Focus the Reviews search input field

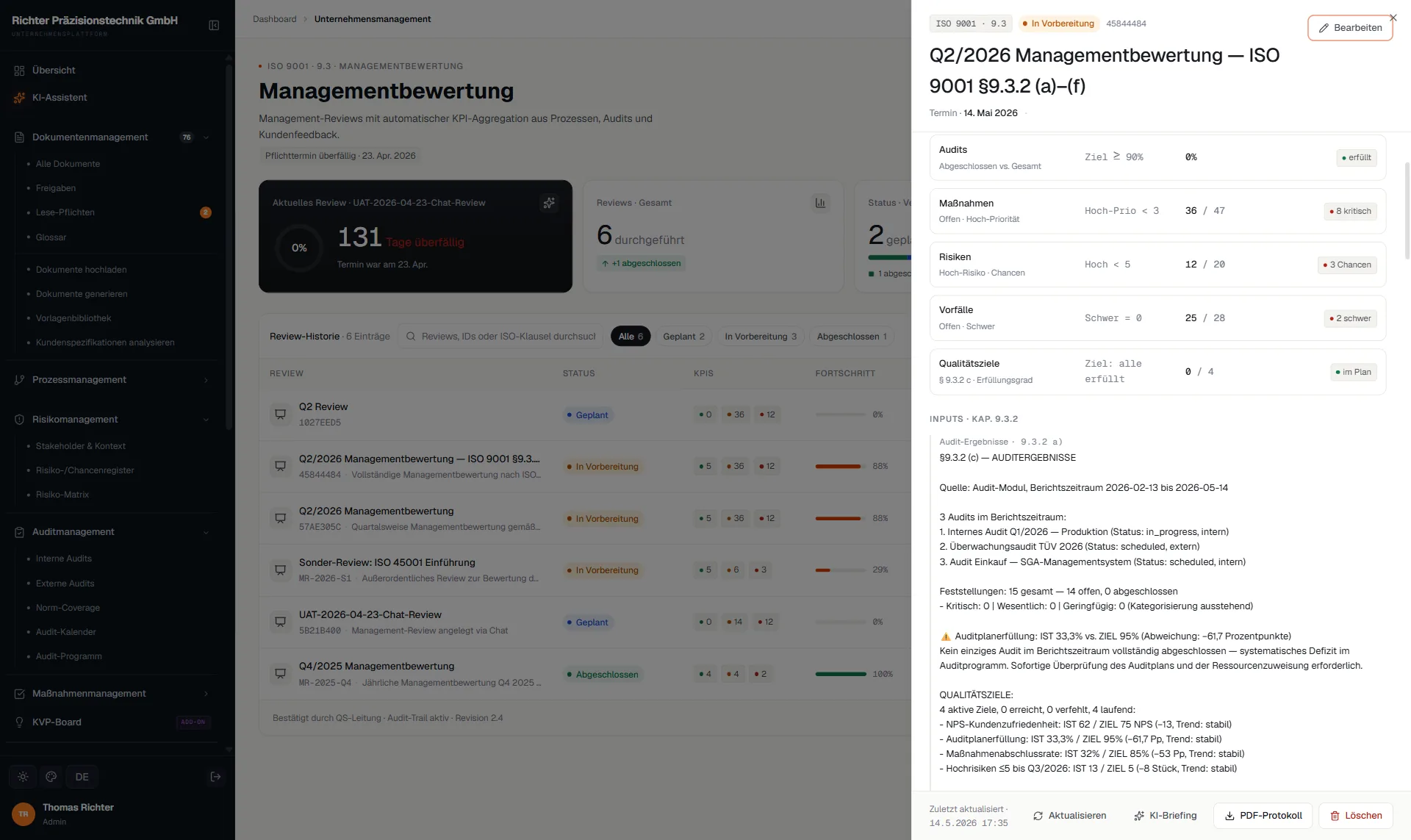coord(500,337)
